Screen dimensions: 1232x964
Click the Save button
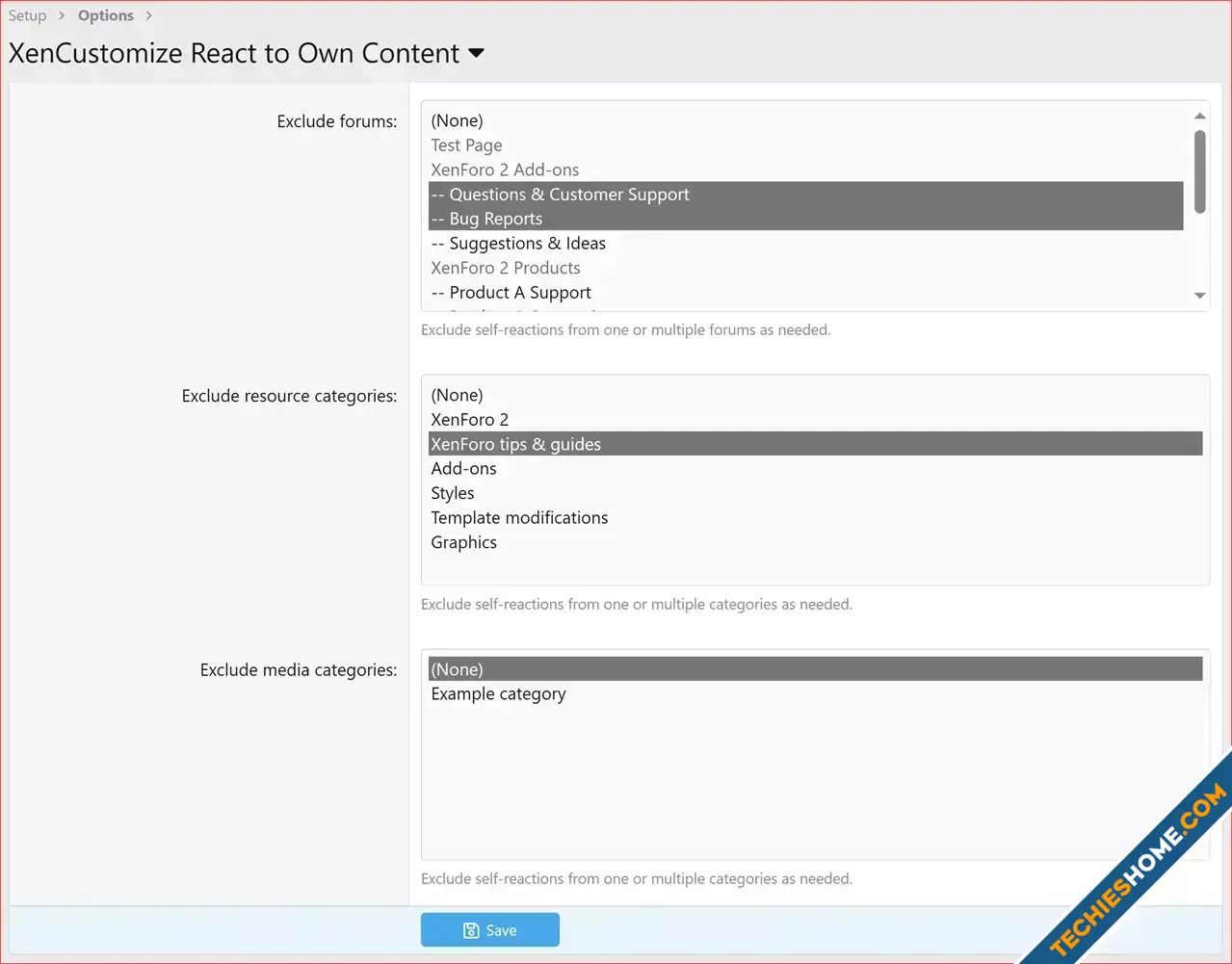coord(489,930)
